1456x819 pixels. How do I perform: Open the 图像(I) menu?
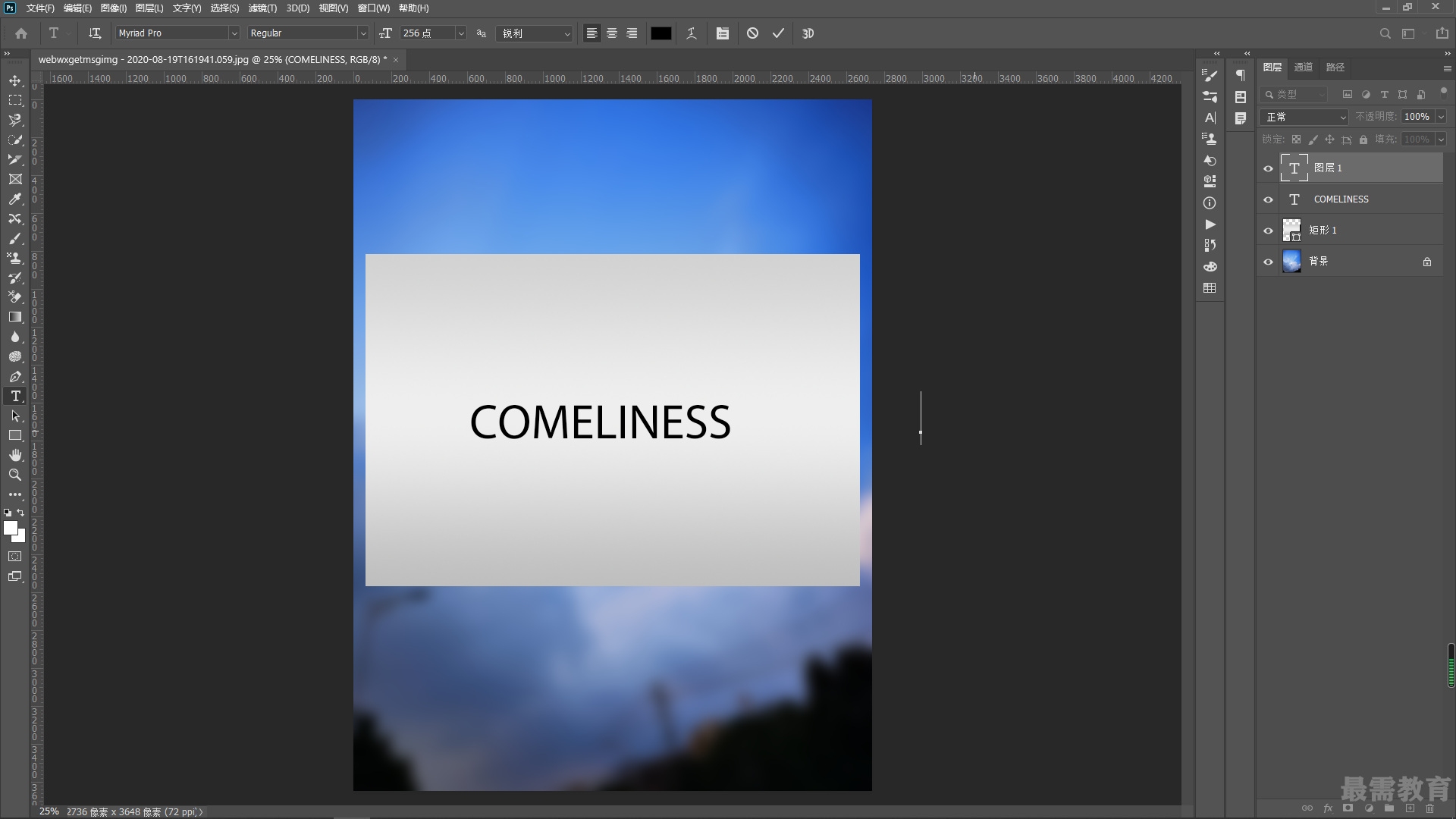point(114,8)
